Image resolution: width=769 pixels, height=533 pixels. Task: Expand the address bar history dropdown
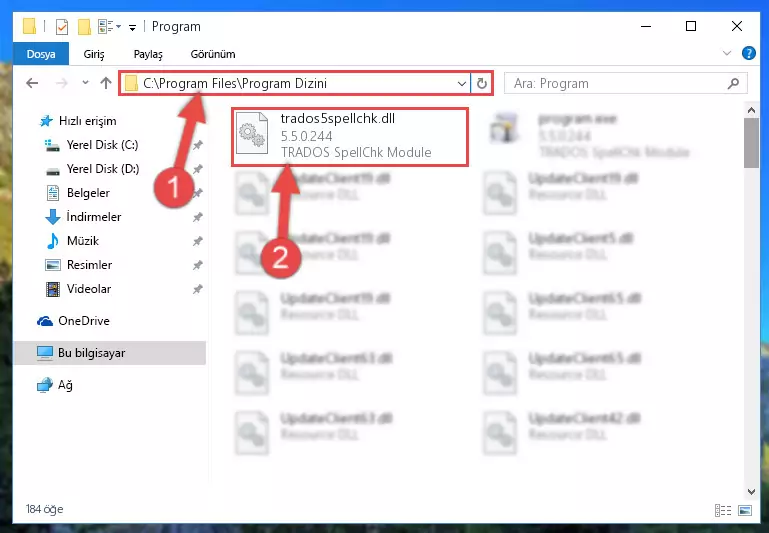coord(461,84)
